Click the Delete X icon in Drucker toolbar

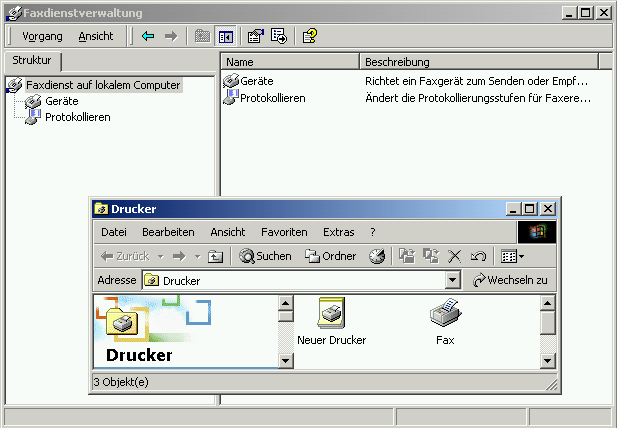tap(454, 256)
